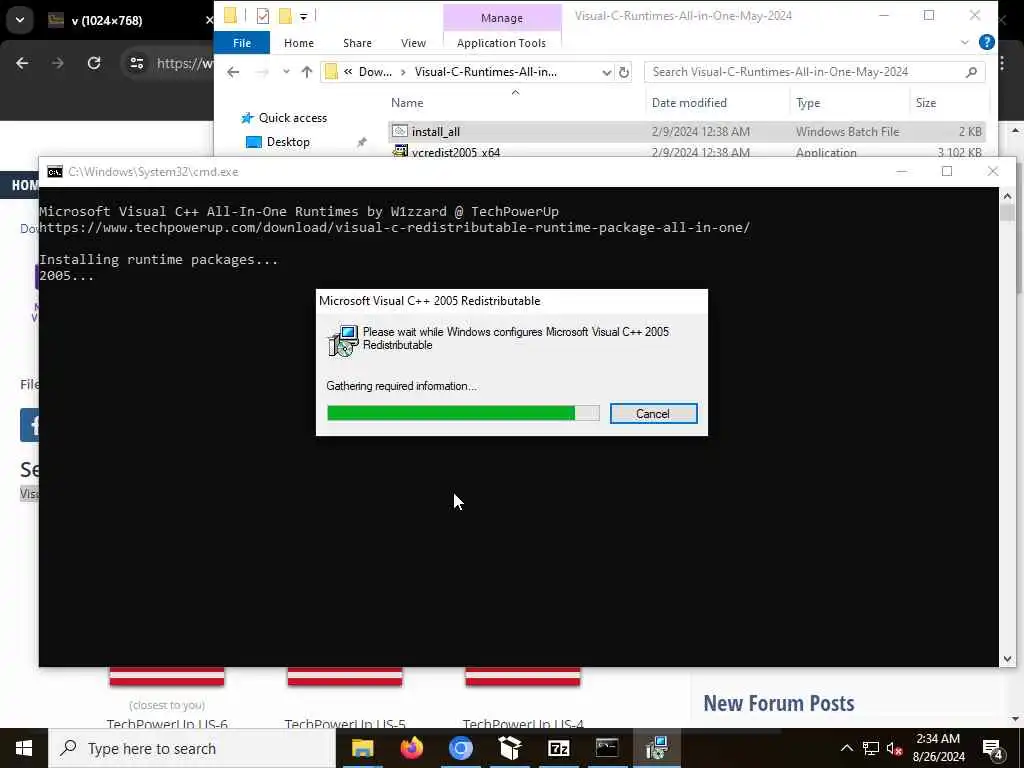Open the browser tab list dropdown
The width and height of the screenshot is (1024, 768).
[20, 20]
